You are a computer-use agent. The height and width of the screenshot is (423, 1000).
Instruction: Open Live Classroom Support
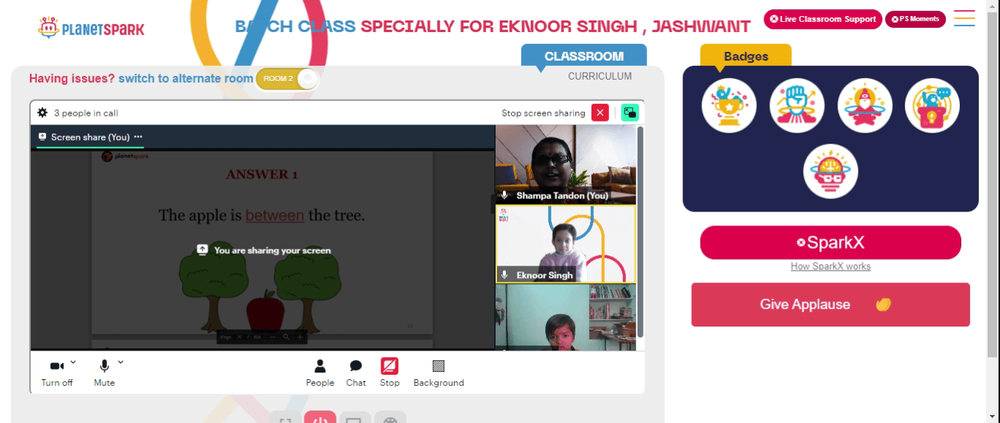[823, 19]
